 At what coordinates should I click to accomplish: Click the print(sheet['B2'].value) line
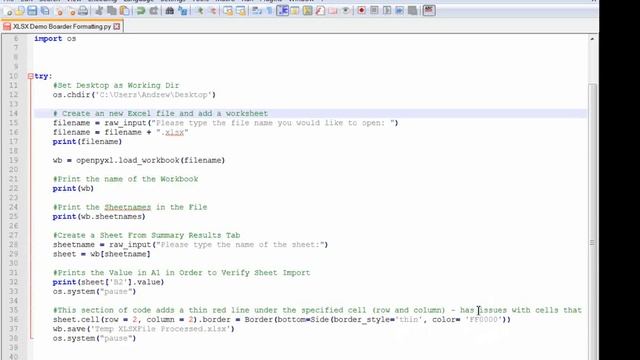pyautogui.click(x=108, y=282)
